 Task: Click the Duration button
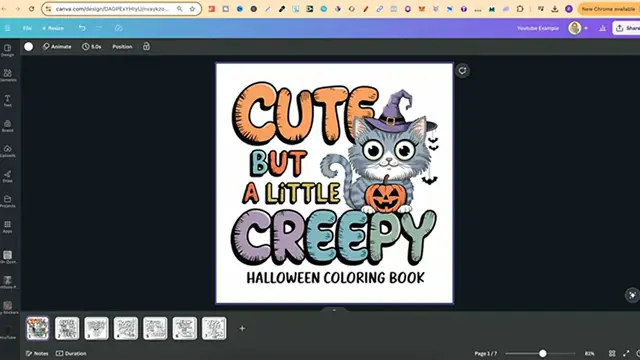coord(71,353)
